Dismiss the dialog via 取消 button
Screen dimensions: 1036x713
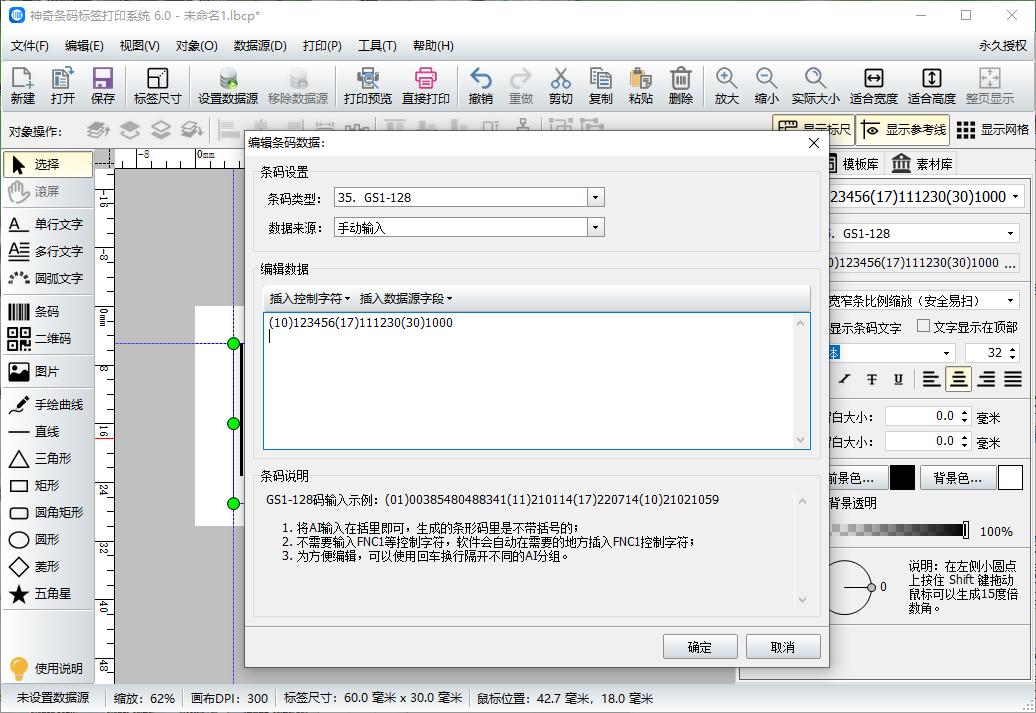[x=783, y=646]
